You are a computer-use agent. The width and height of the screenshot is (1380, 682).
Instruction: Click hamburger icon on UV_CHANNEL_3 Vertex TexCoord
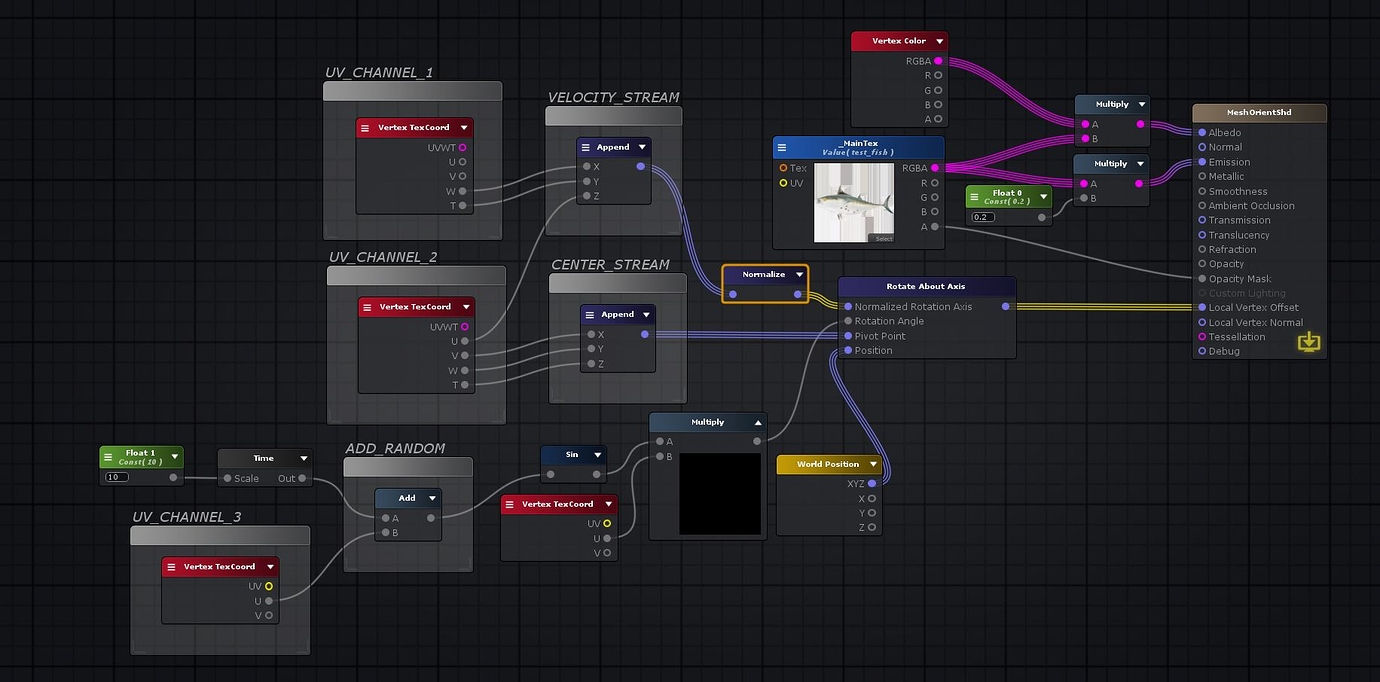click(171, 567)
